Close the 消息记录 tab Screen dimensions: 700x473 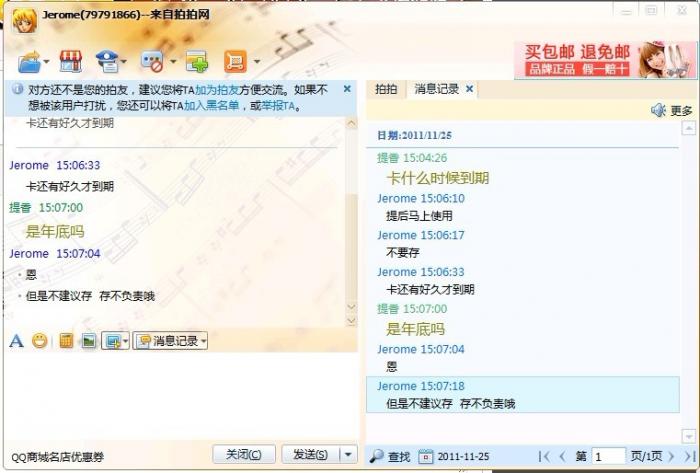[469, 89]
